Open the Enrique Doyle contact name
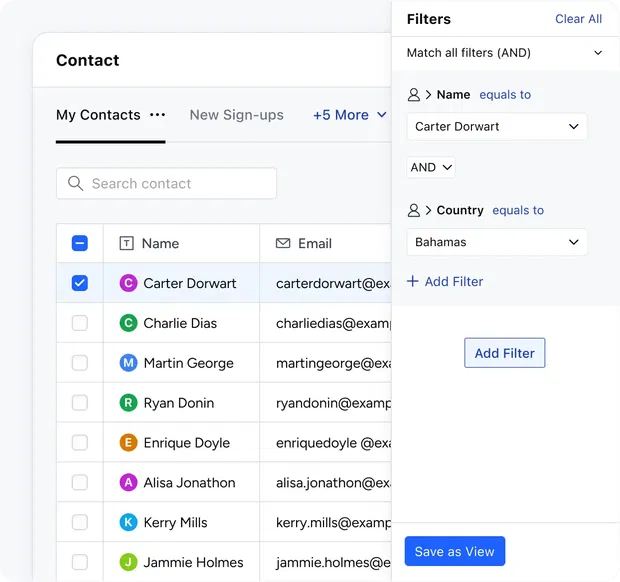 click(x=187, y=443)
